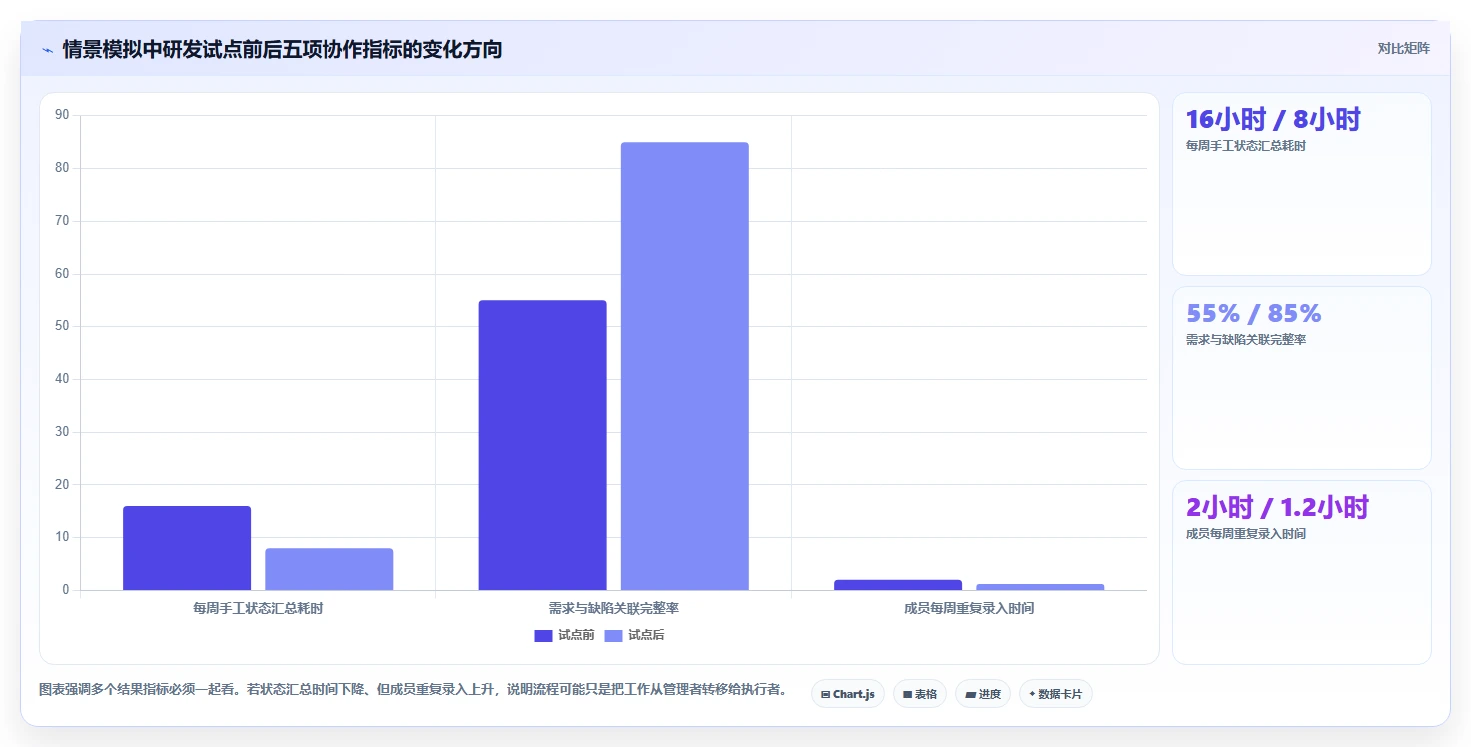Select the 表格 pill tag

point(920,694)
